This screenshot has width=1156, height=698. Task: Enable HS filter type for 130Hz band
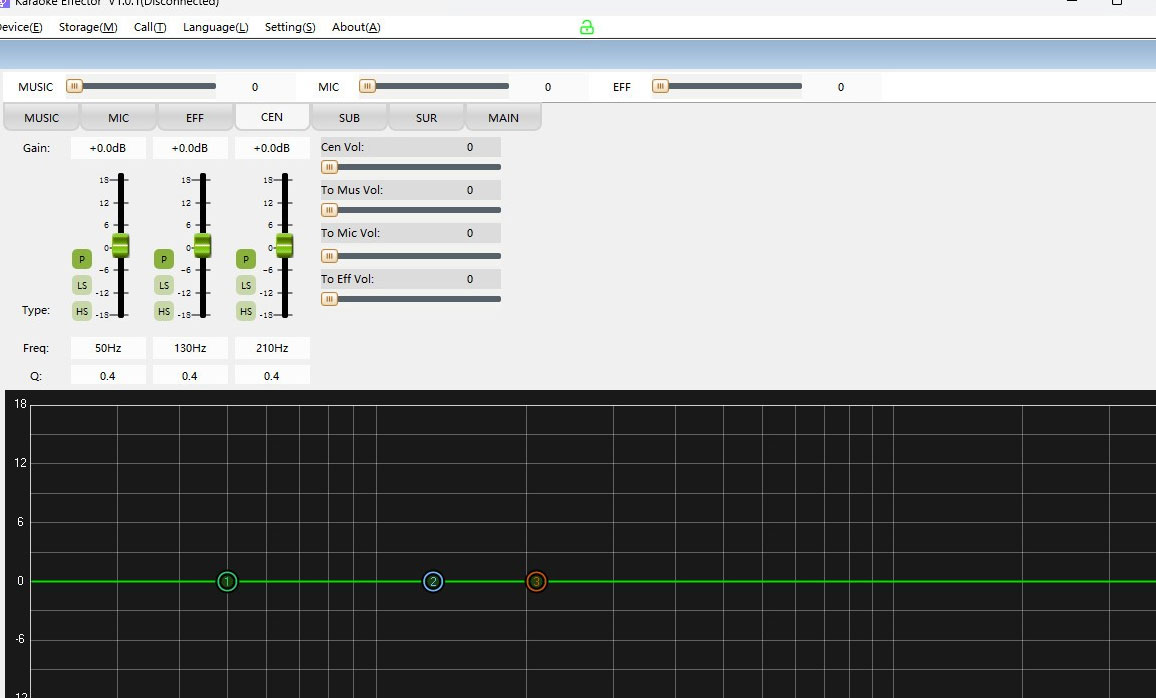tap(164, 311)
